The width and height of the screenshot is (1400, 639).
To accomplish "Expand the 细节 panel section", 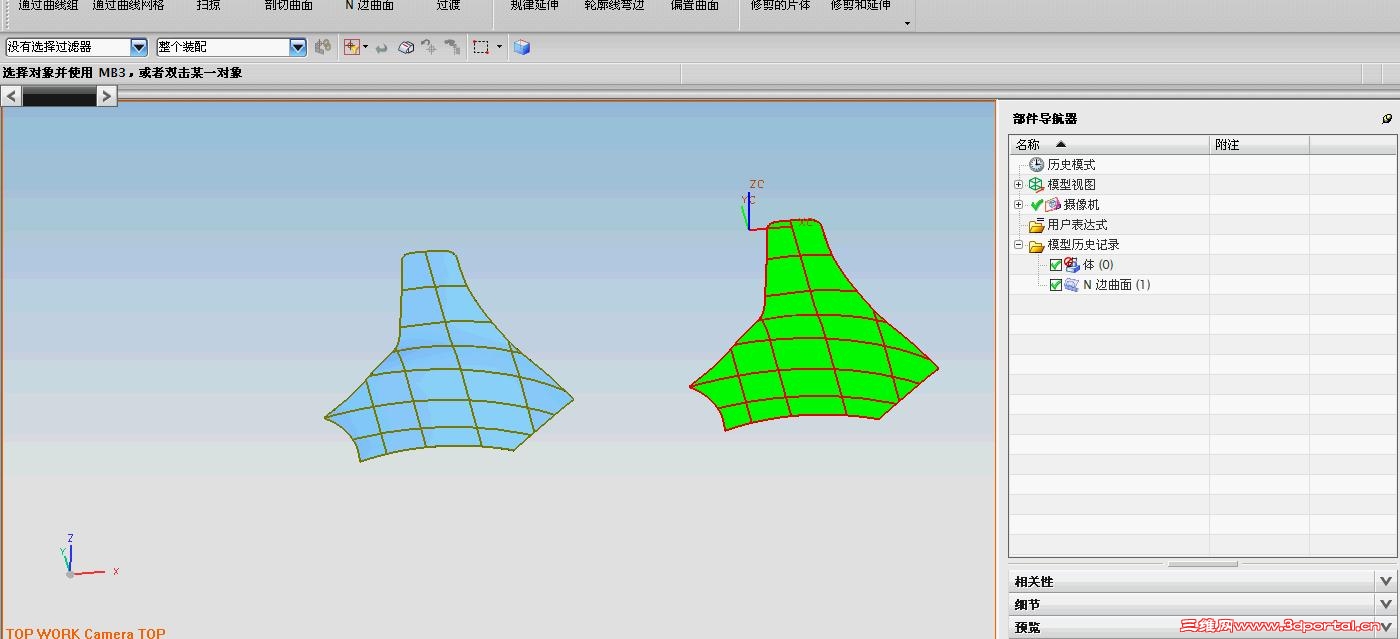I will [x=1385, y=604].
